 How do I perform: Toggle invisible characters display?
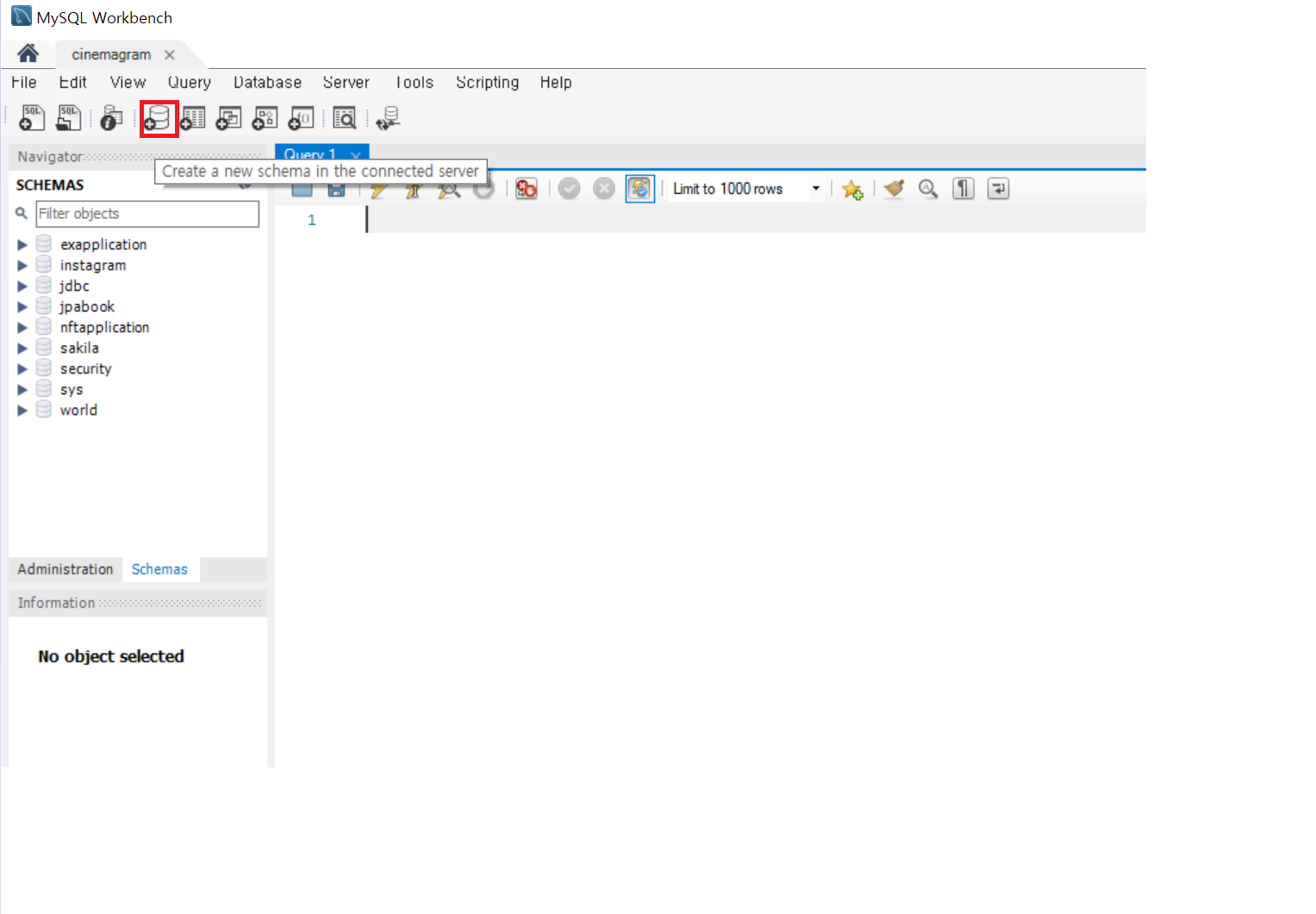click(964, 189)
